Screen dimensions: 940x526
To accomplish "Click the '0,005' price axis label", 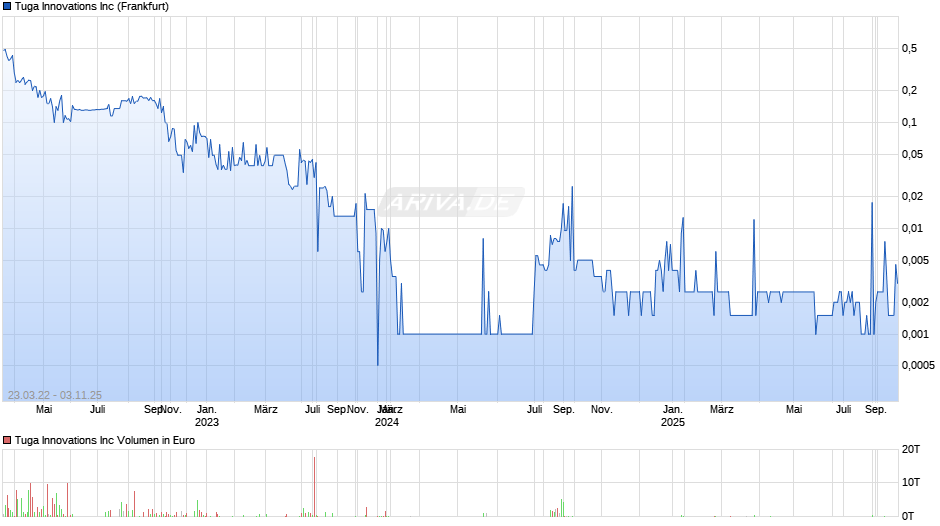I will (x=915, y=260).
